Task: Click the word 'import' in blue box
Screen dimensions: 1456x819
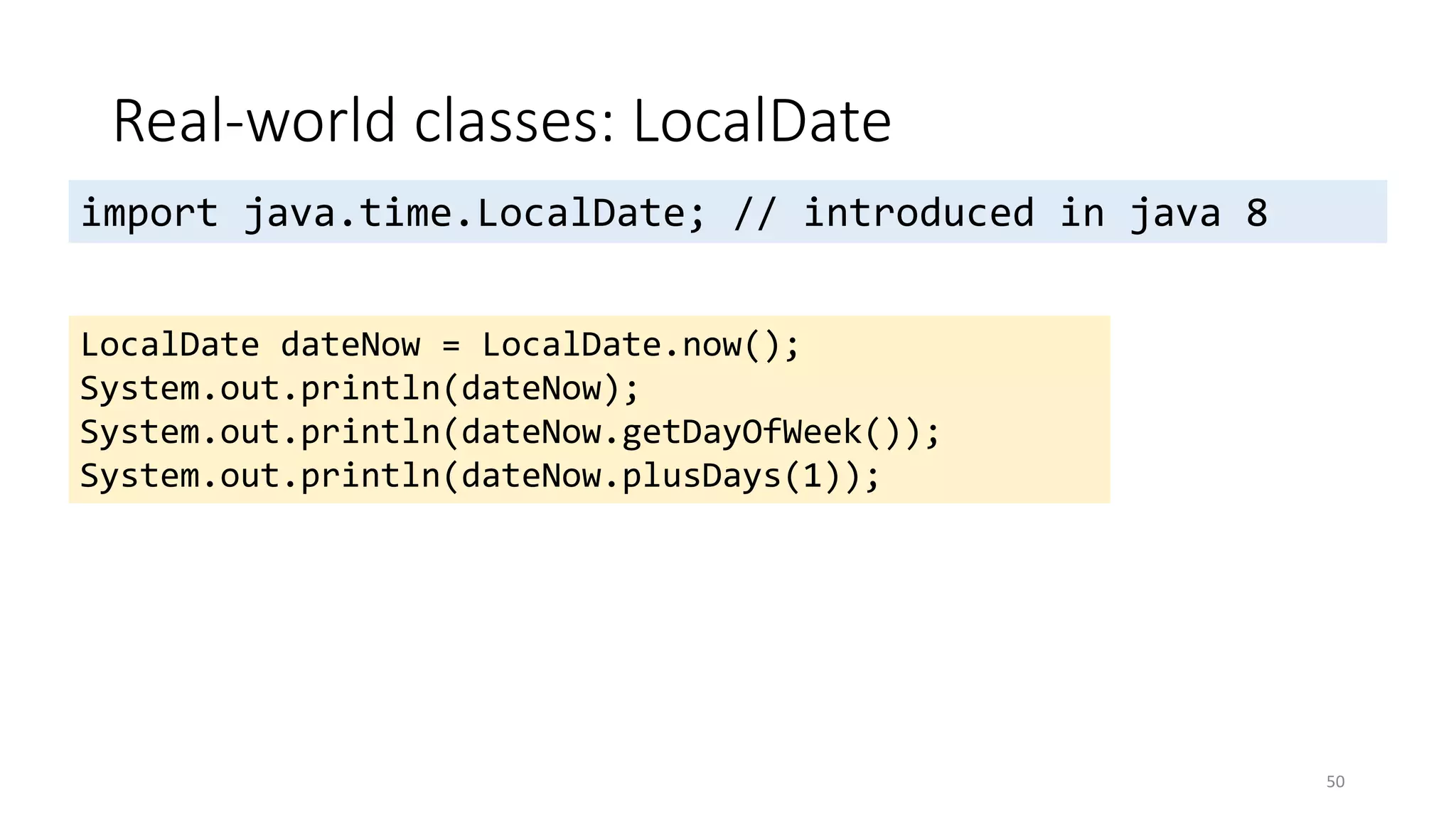Action: pyautogui.click(x=149, y=213)
